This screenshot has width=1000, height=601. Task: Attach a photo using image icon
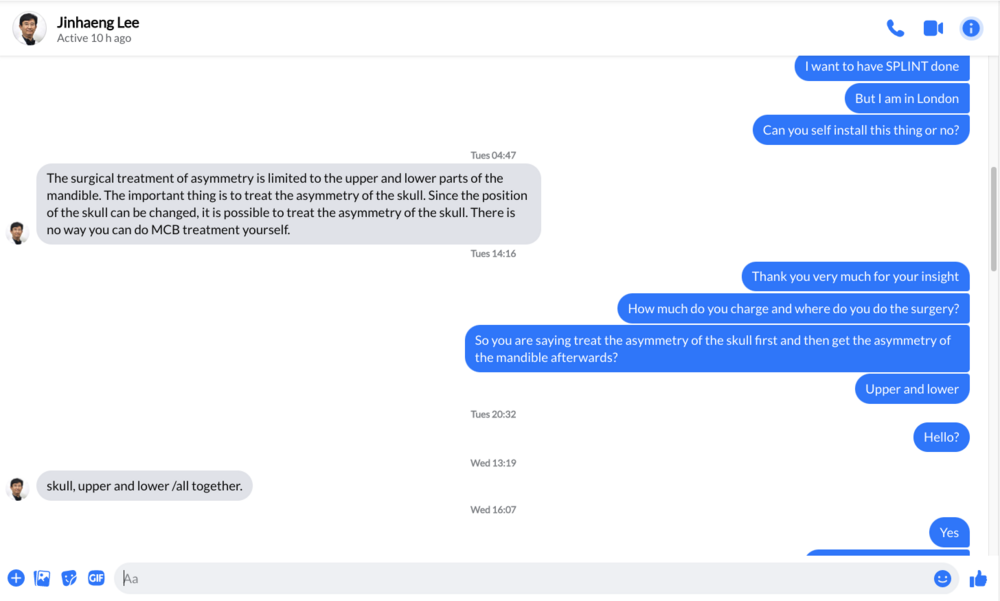point(42,578)
